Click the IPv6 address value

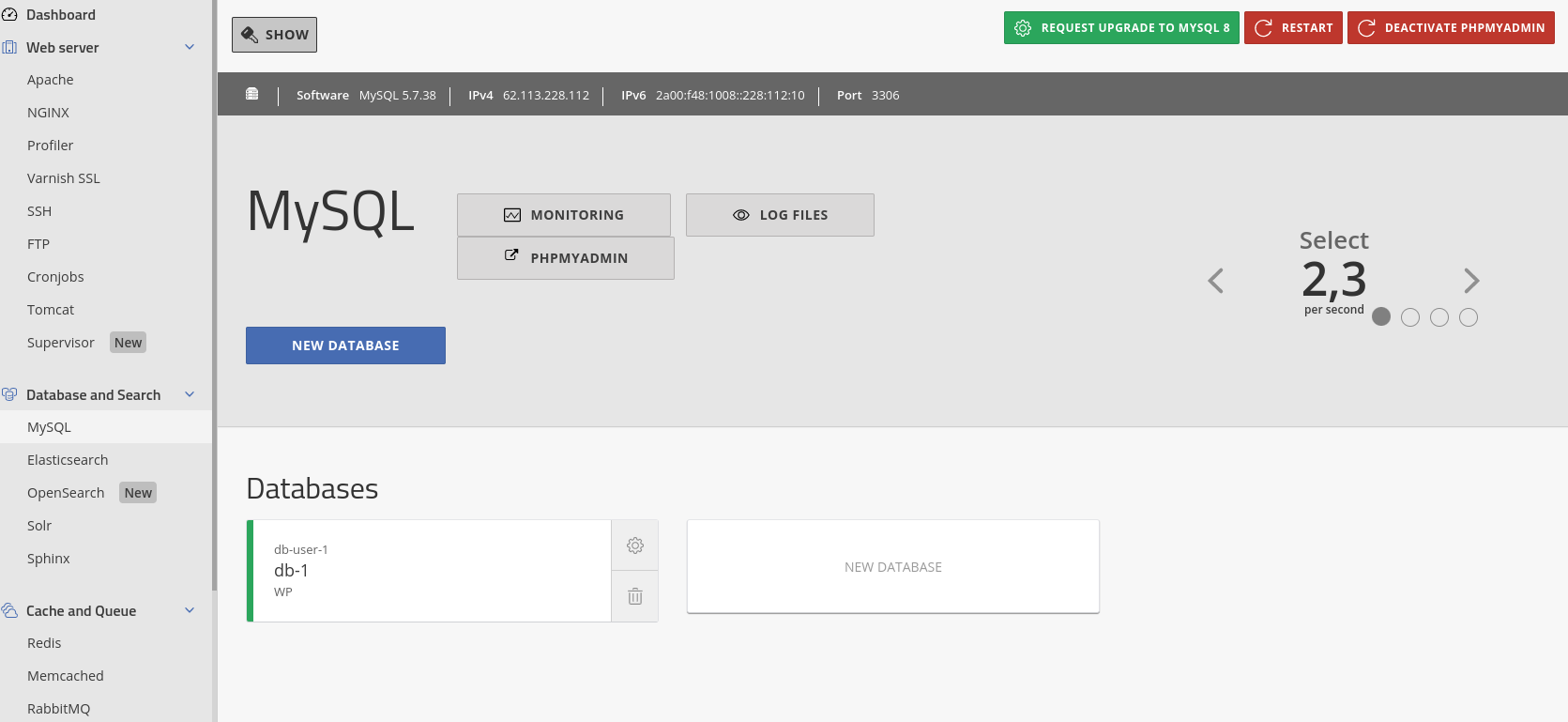(730, 96)
